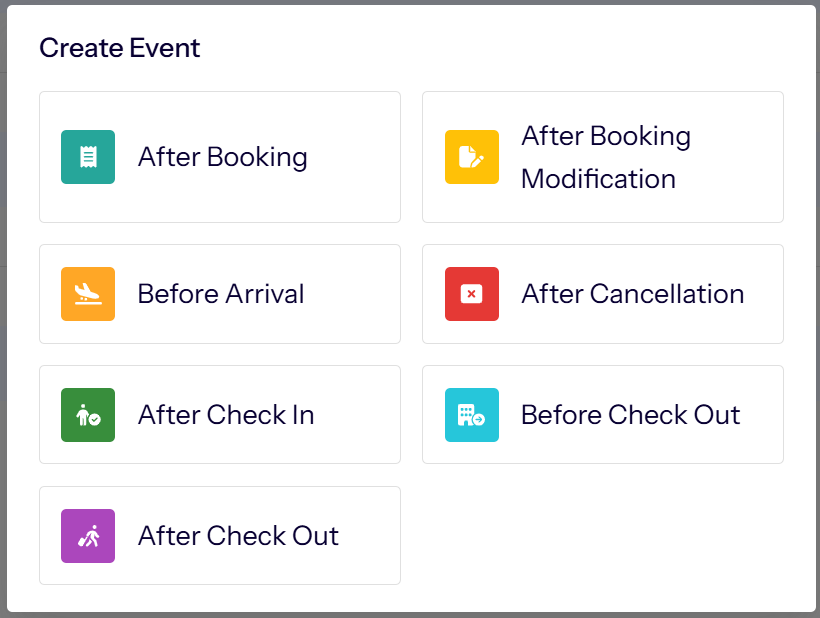Click the orange airplane landing icon
The height and width of the screenshot is (618, 820).
[88, 294]
